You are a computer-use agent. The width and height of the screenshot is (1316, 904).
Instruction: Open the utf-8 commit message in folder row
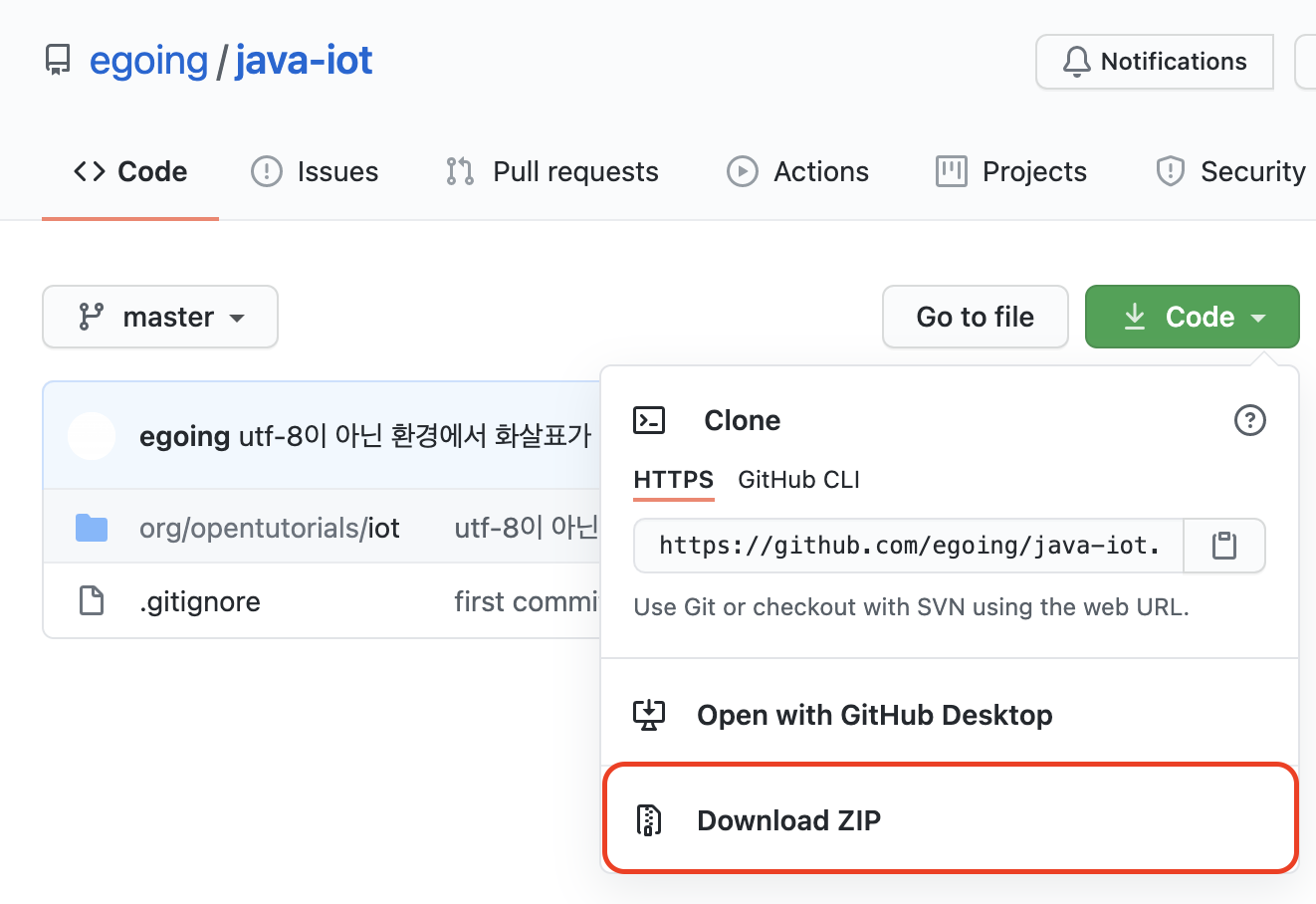coord(527,528)
